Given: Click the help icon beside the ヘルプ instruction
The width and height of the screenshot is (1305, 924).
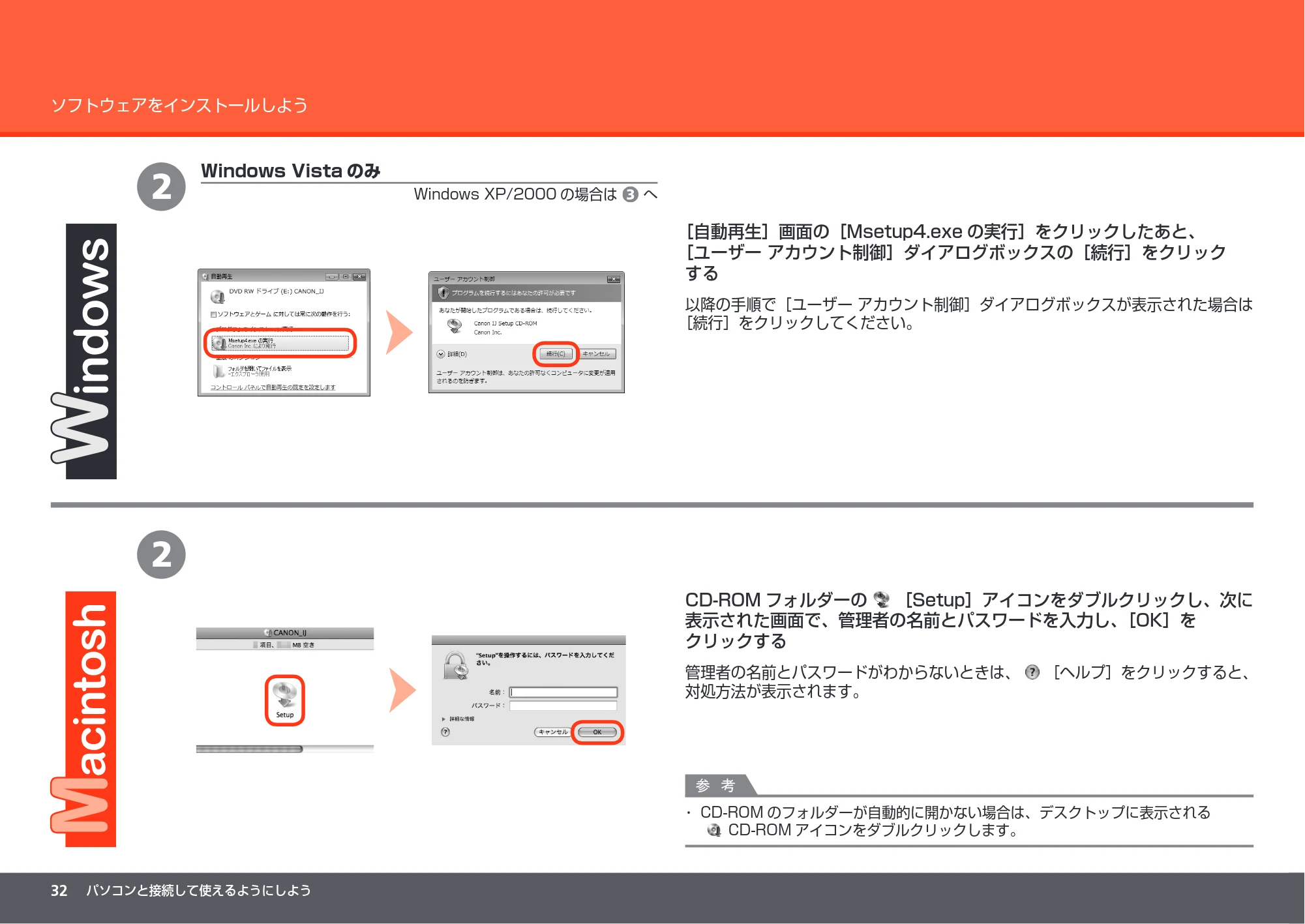Looking at the screenshot, I should 1032,672.
